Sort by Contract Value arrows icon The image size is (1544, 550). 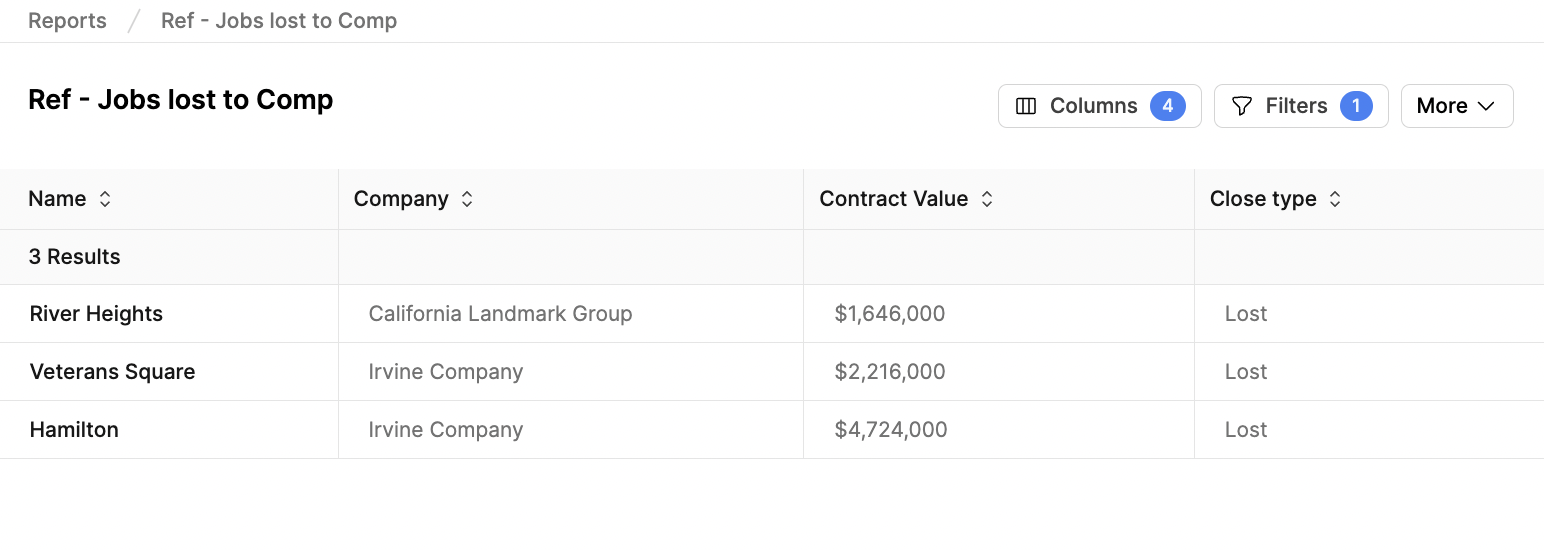tap(986, 199)
